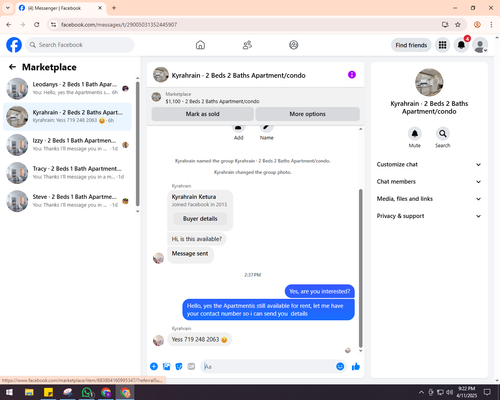Screen dimensions: 500x400
Task: Search in conversation magnifier icon
Action: click(x=443, y=134)
